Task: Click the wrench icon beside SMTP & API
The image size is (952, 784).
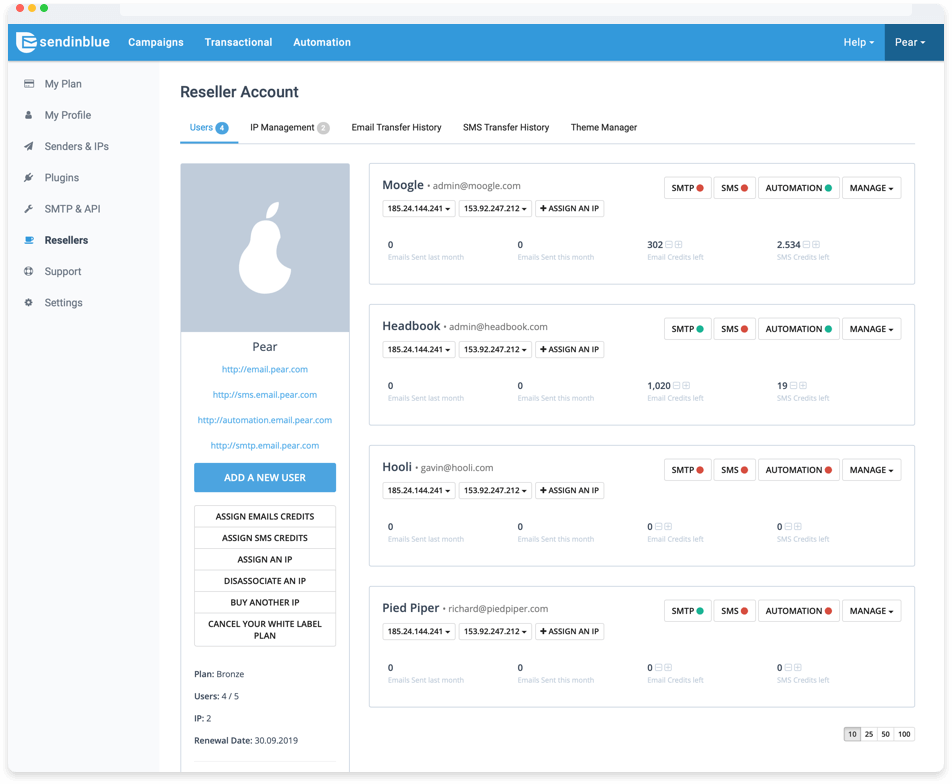Action: pyautogui.click(x=29, y=209)
